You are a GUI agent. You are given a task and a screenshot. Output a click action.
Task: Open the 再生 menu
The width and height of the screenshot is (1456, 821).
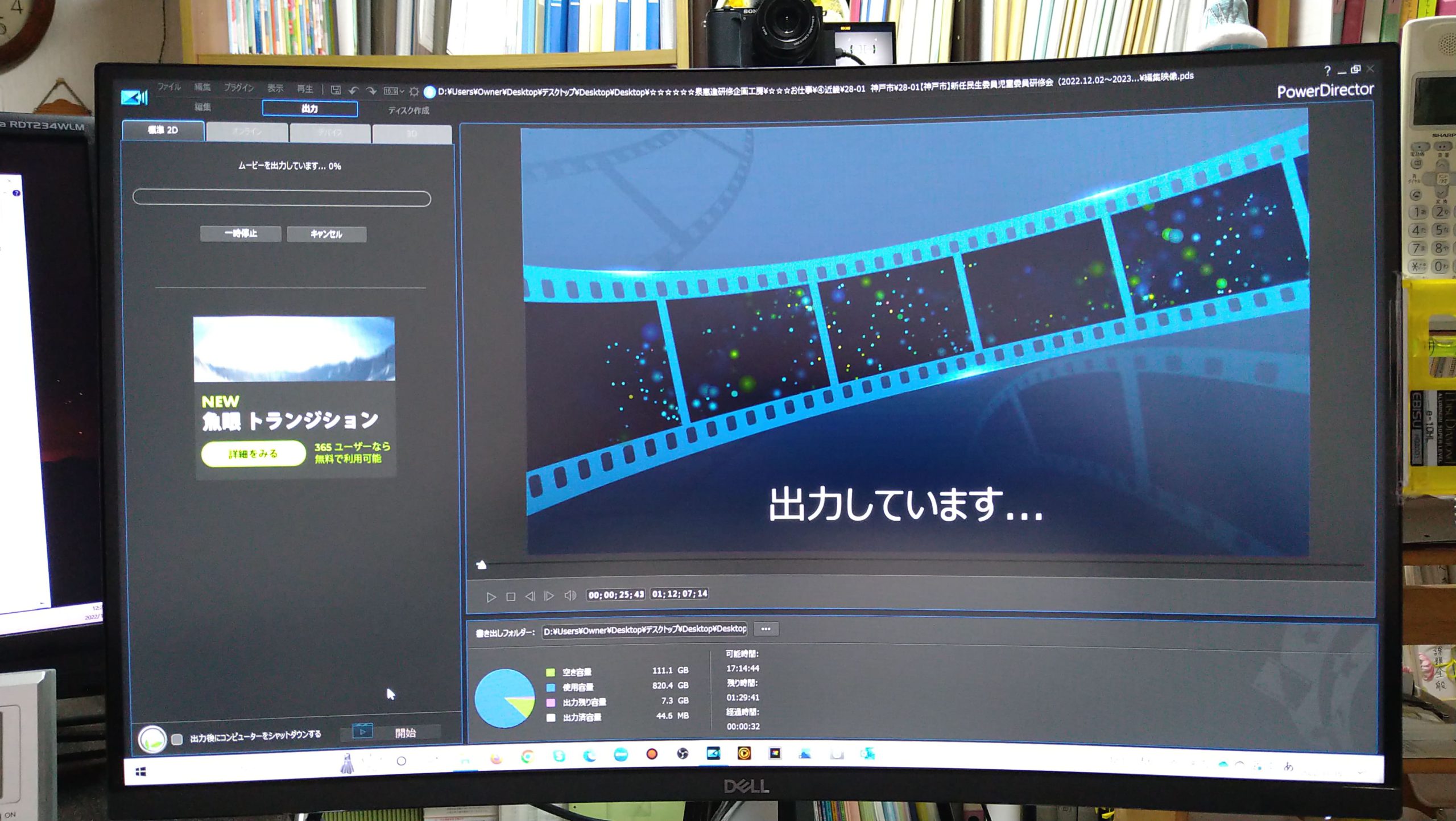point(305,89)
